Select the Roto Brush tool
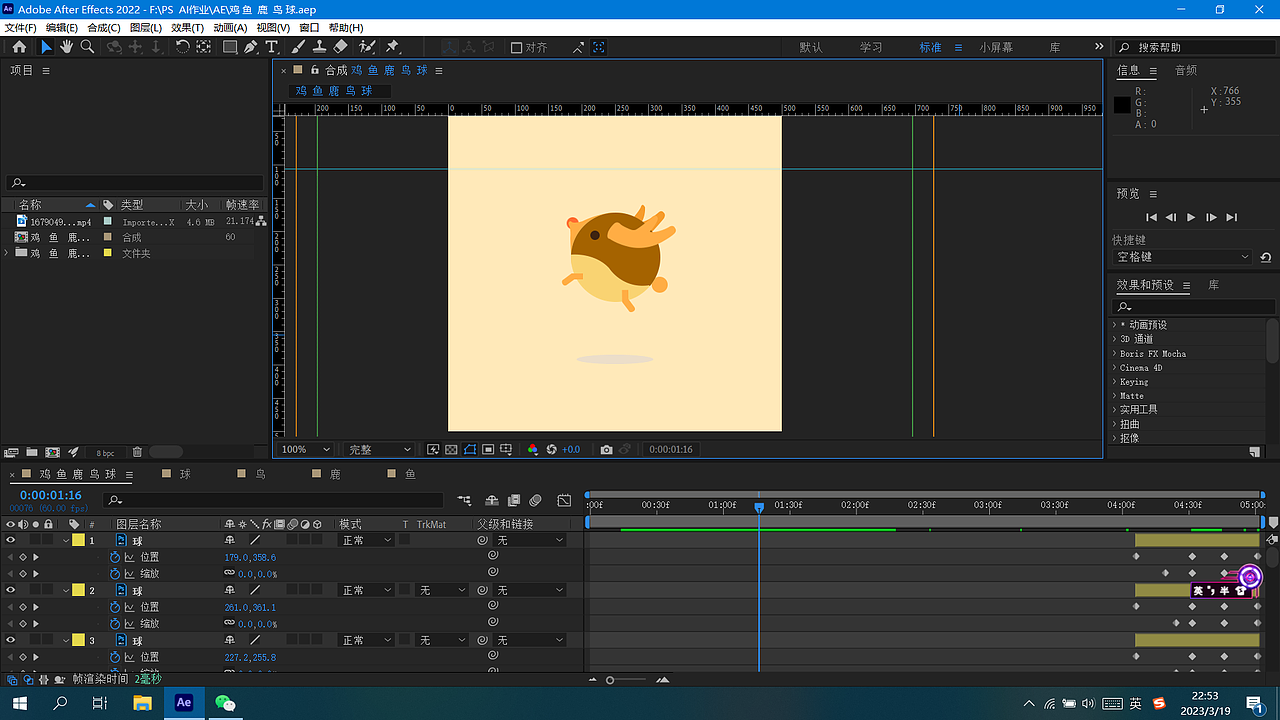Screen dimensions: 1280x720 pos(367,47)
